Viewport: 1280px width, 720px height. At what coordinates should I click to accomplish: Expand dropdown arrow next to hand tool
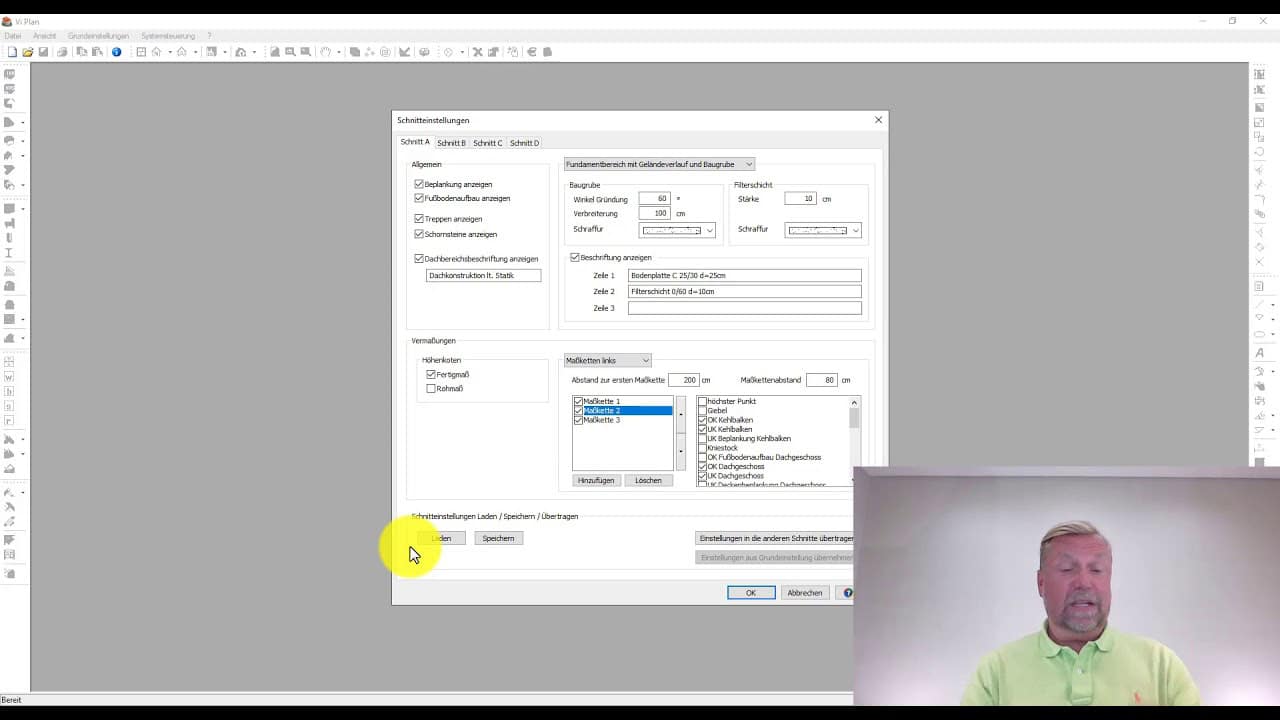tap(339, 52)
